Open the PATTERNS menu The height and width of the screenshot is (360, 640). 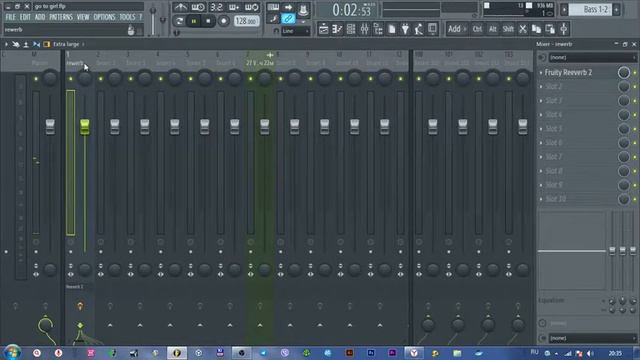coord(61,17)
